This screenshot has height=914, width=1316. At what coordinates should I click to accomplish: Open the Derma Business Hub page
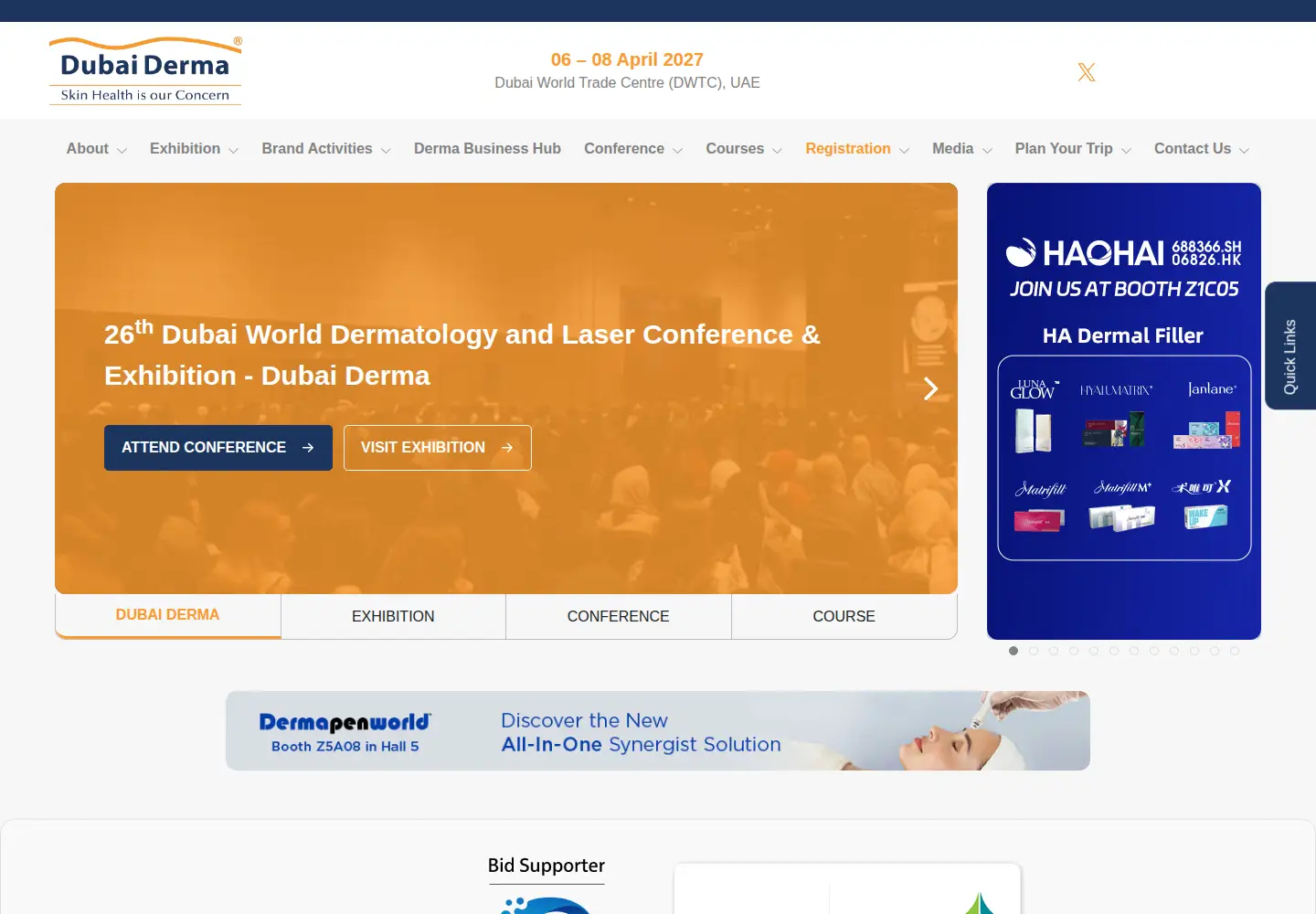pos(487,149)
